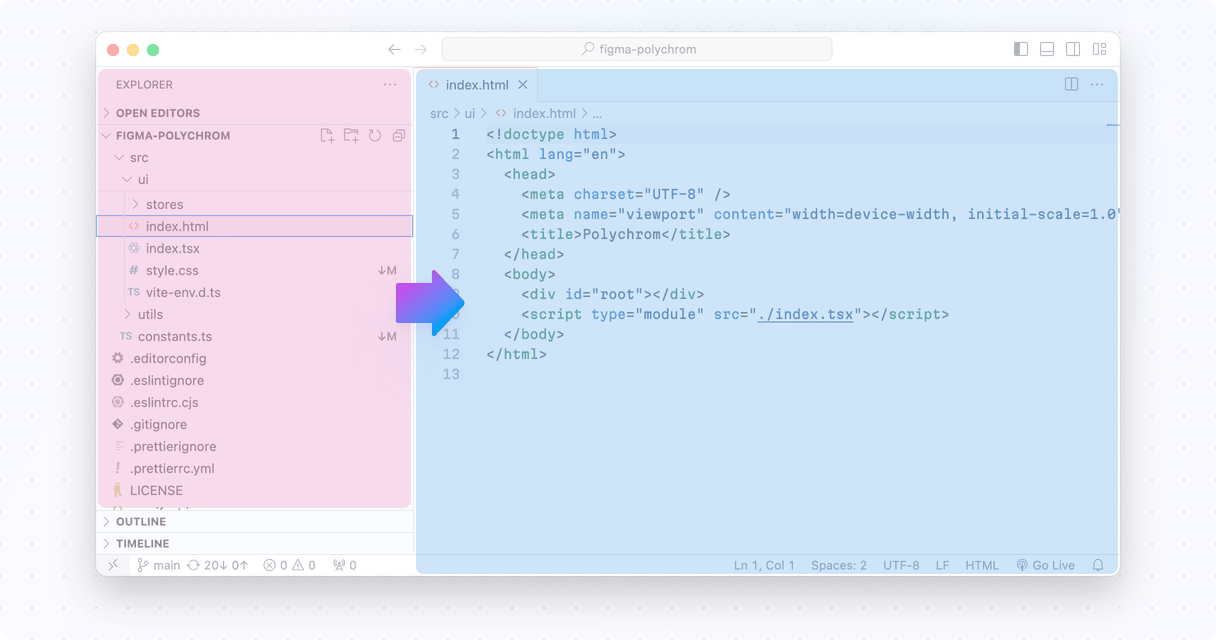Image resolution: width=1216 pixels, height=640 pixels.
Task: Open notifications bell in status bar
Action: coord(1098,565)
